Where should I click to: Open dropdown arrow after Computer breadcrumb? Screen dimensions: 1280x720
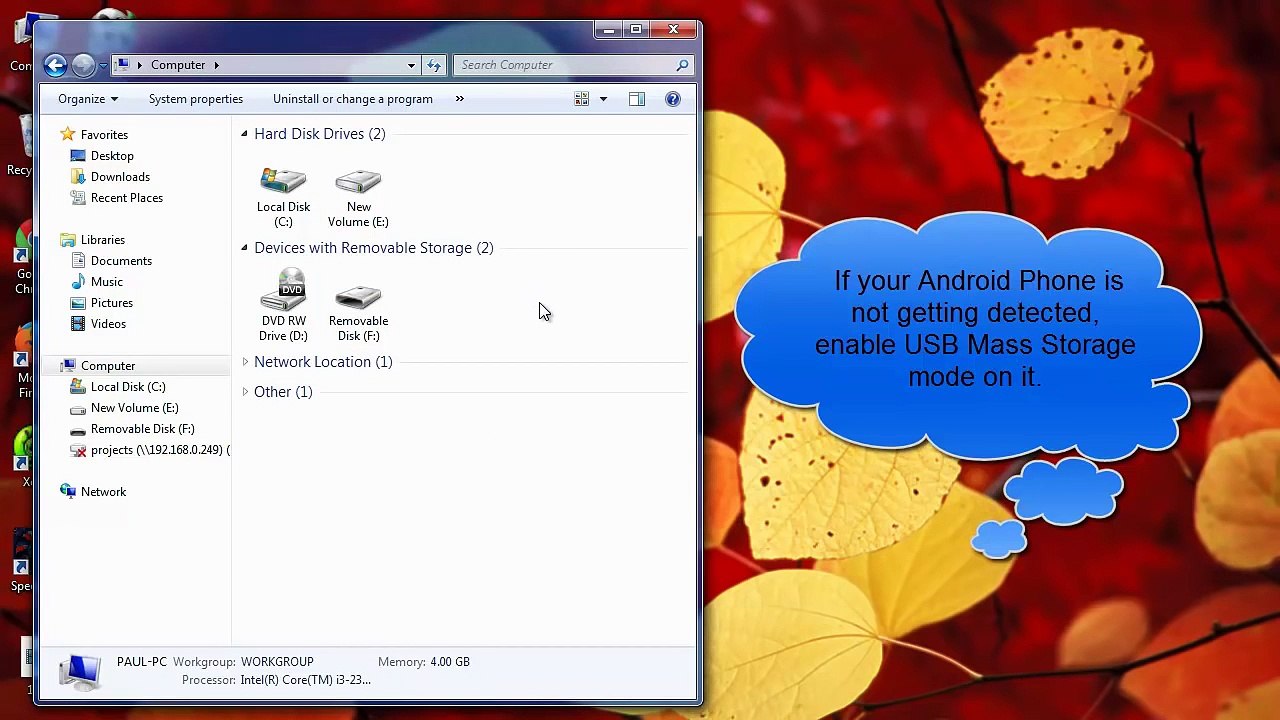tap(216, 65)
